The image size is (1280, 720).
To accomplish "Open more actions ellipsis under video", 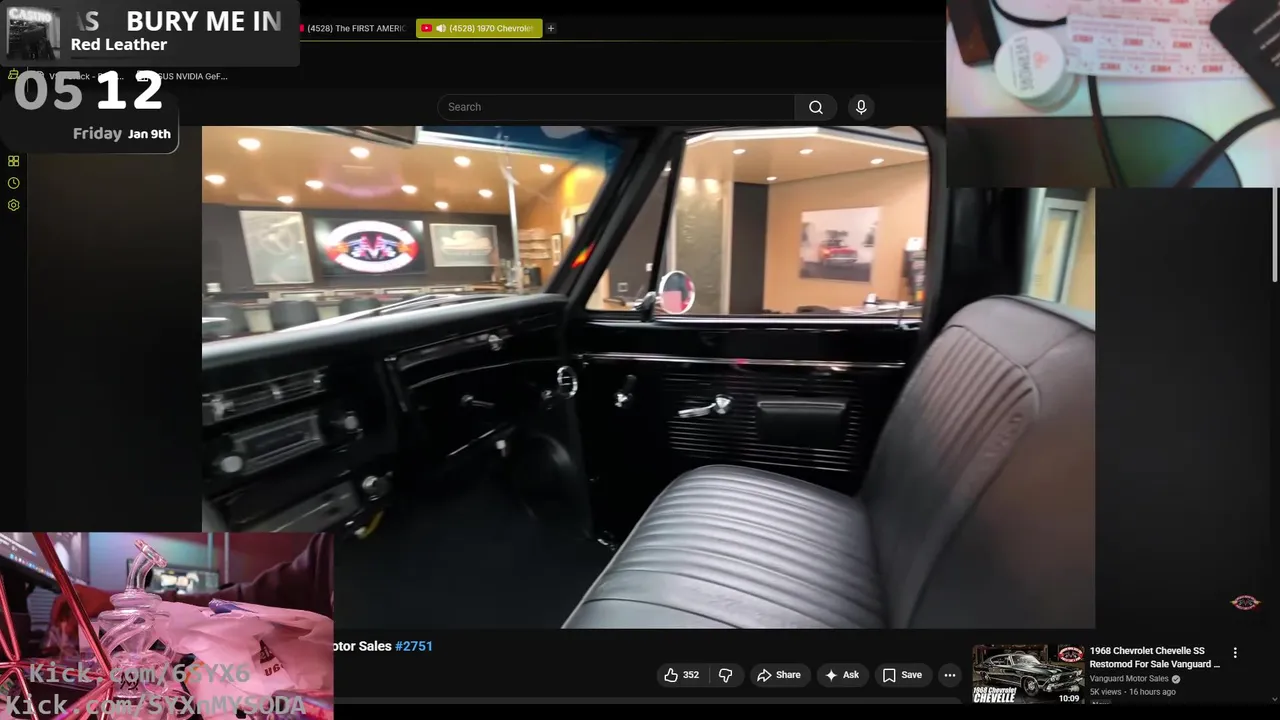I will [950, 675].
